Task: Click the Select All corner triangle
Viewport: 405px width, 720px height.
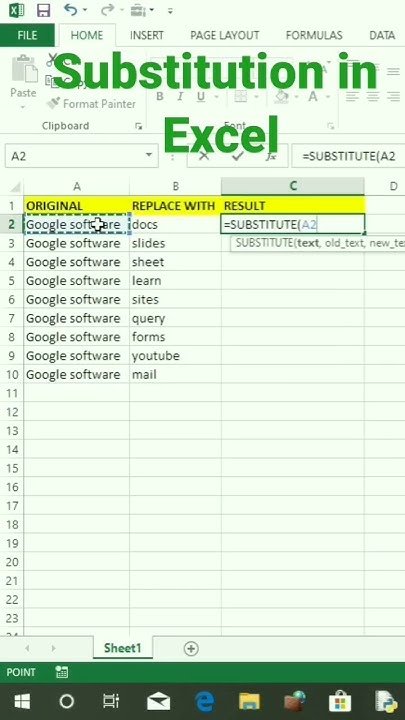Action: point(15,187)
